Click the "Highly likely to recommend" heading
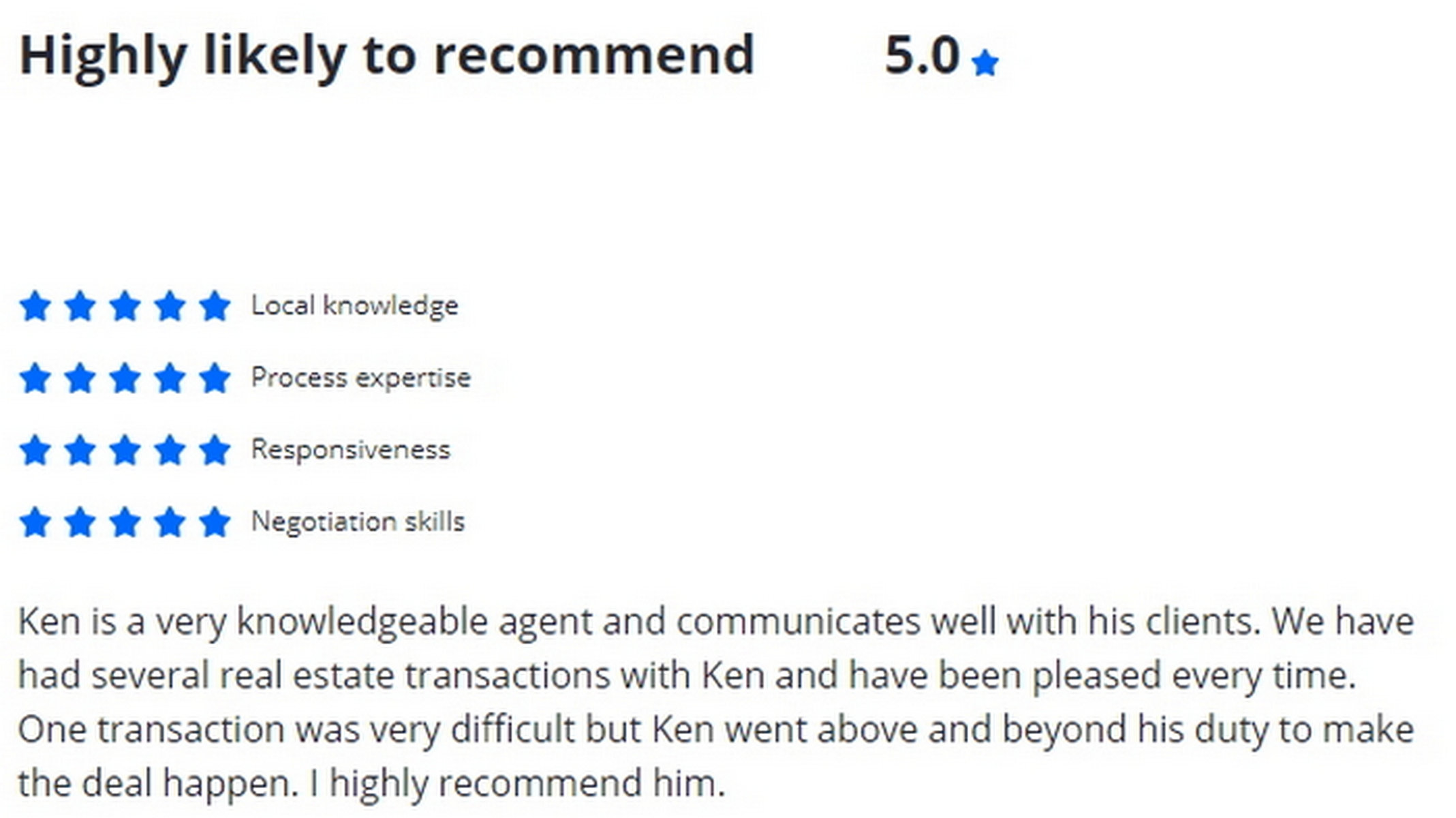 pos(386,56)
